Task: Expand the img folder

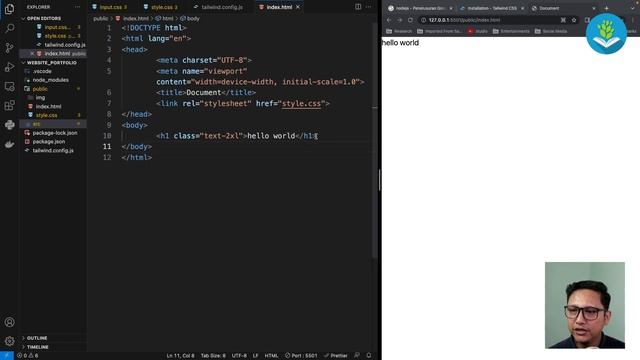Action: point(40,98)
